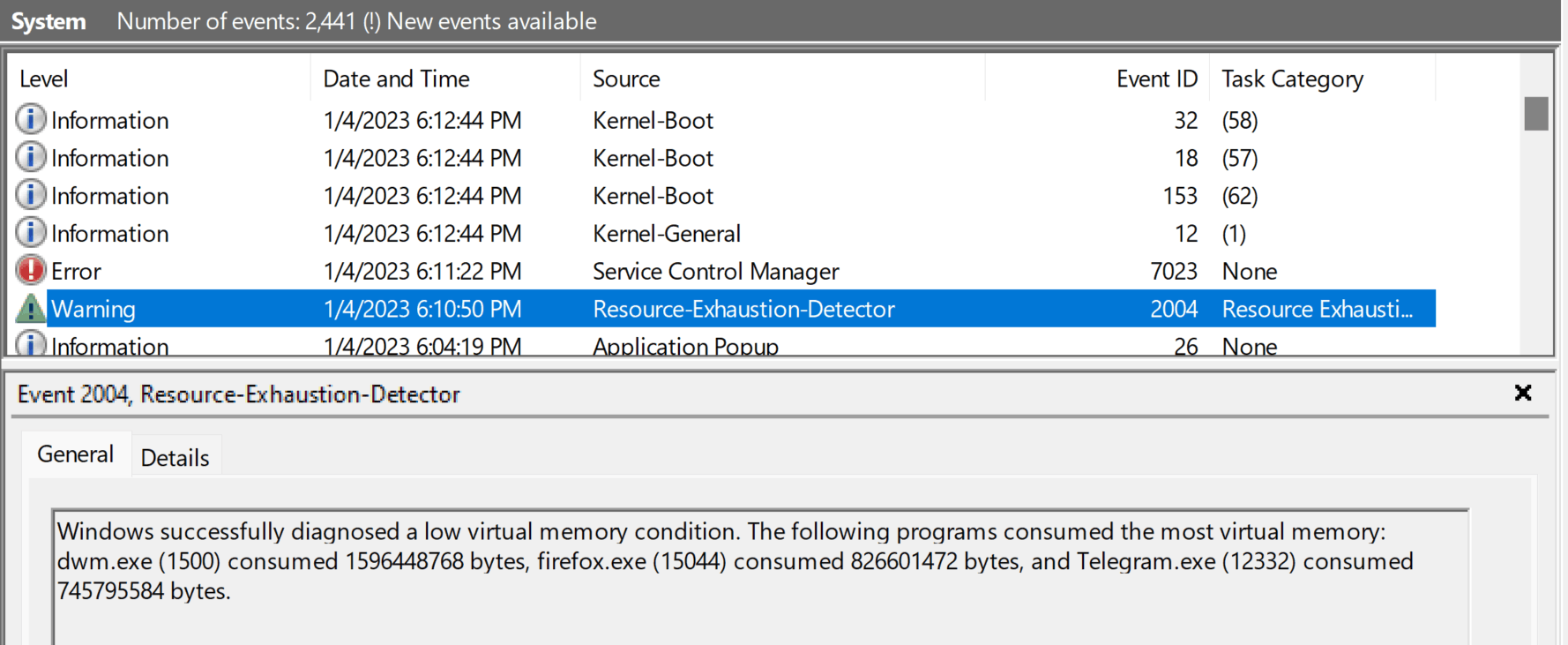Click the Information icon for Kernel-Boot event 32
Image resolution: width=1568 pixels, height=645 pixels.
coord(31,119)
